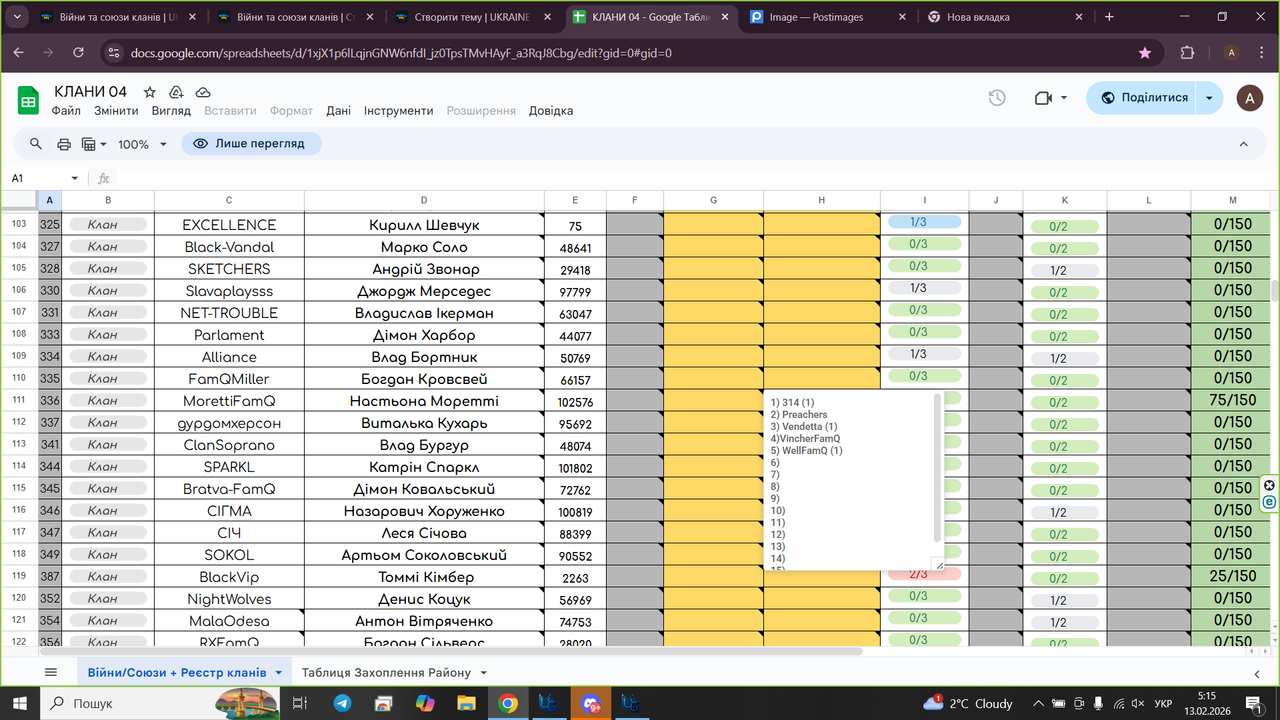Open the Copilot taskbar icon
1280x720 pixels.
tap(424, 703)
